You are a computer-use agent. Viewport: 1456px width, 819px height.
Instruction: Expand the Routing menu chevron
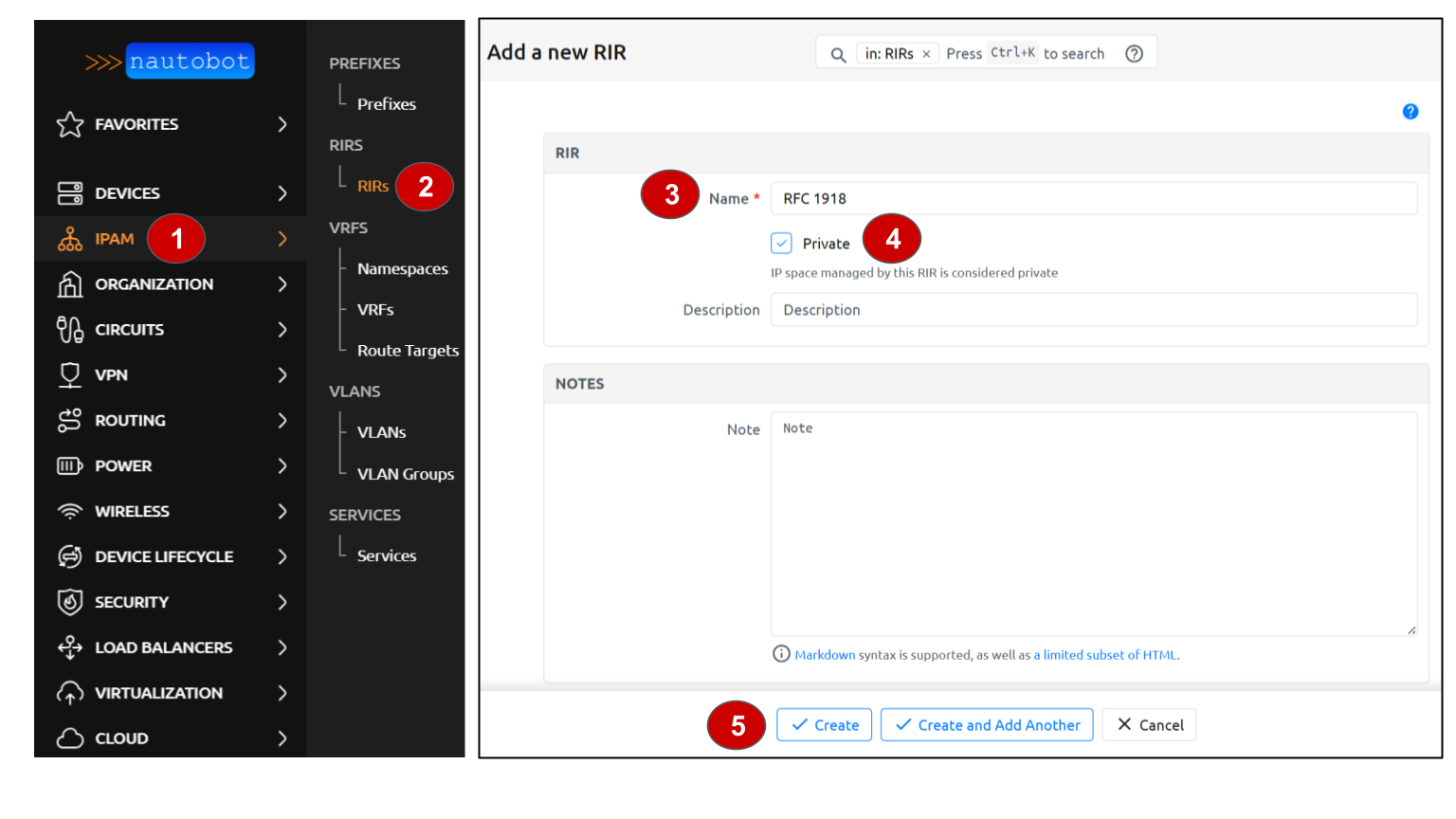(282, 421)
